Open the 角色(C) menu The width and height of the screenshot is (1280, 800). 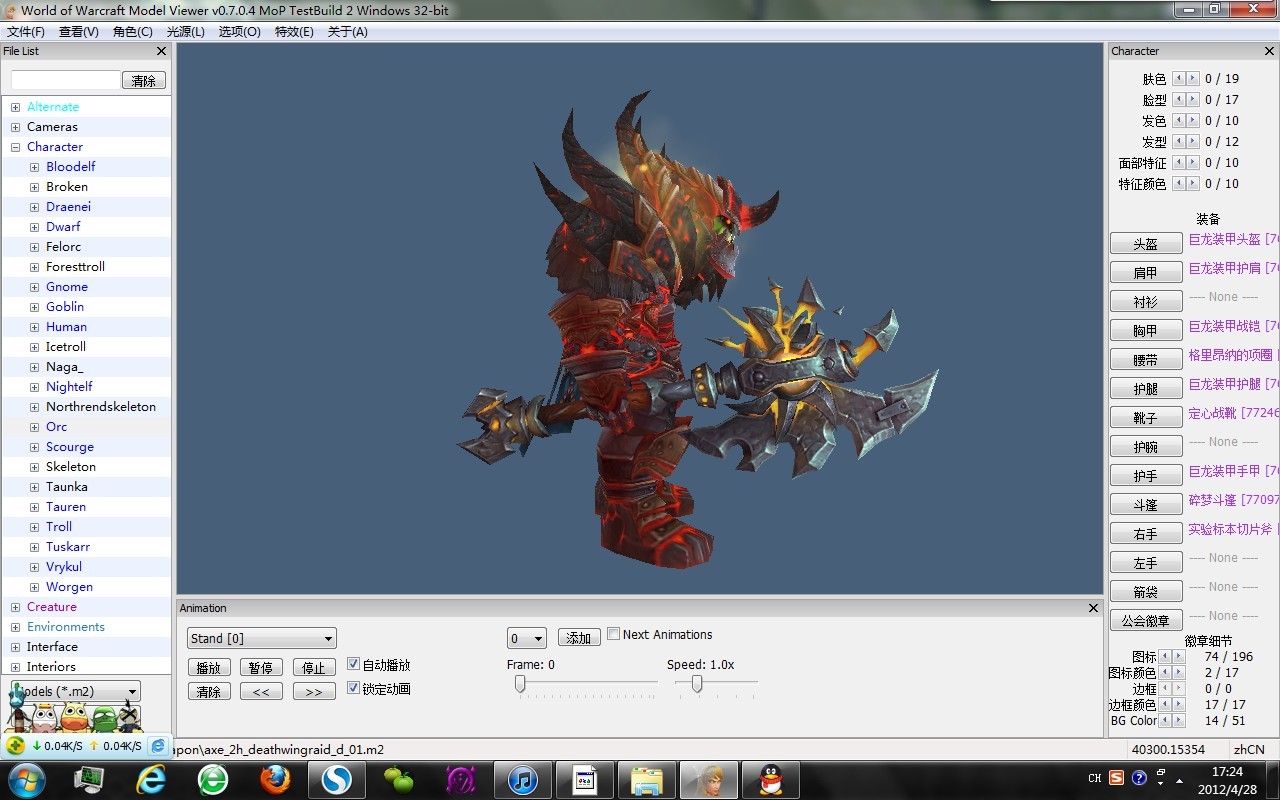click(132, 31)
